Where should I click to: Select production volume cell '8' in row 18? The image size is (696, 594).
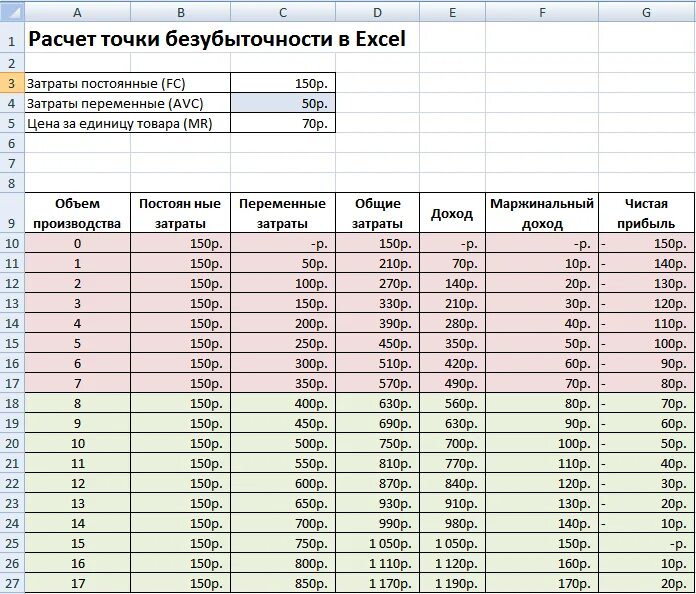pyautogui.click(x=77, y=403)
